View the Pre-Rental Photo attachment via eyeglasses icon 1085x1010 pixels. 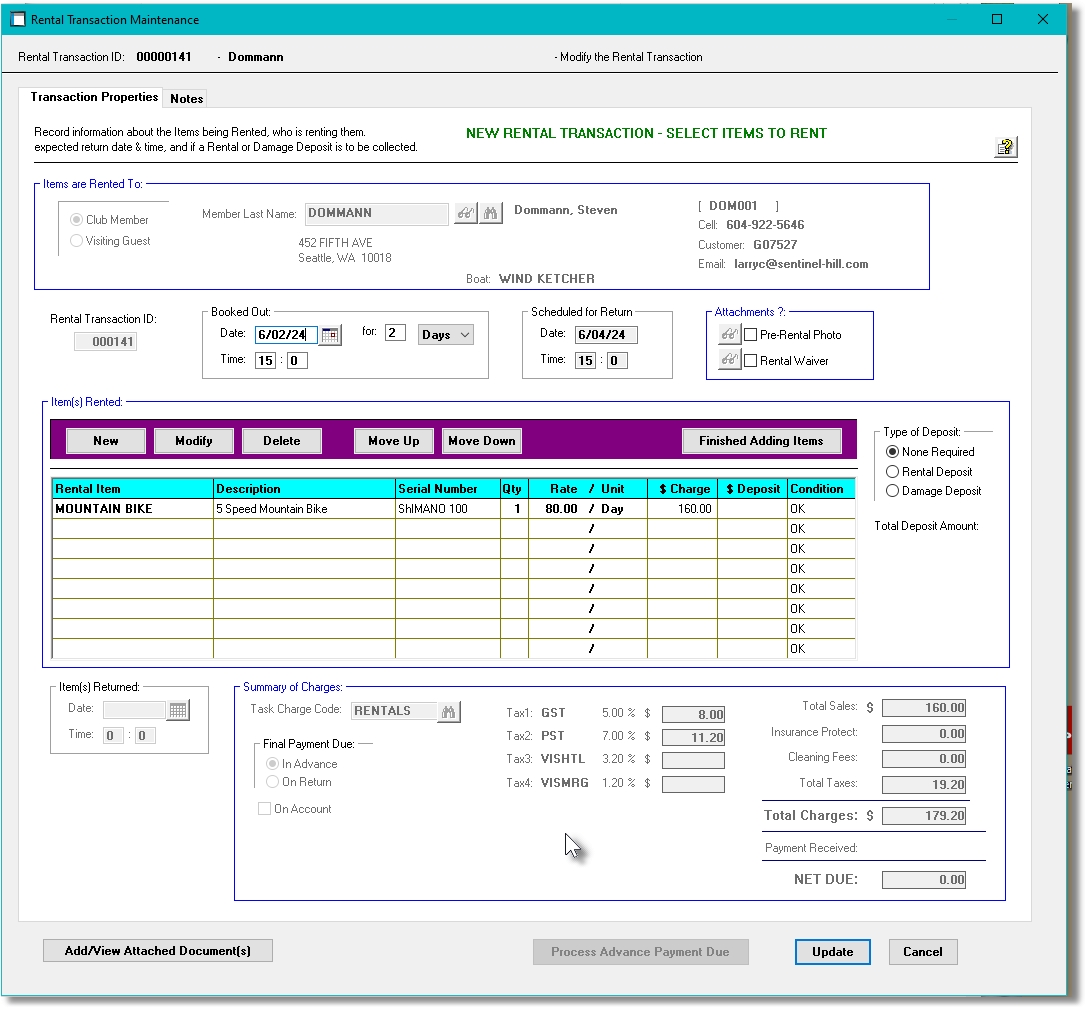[x=727, y=336]
